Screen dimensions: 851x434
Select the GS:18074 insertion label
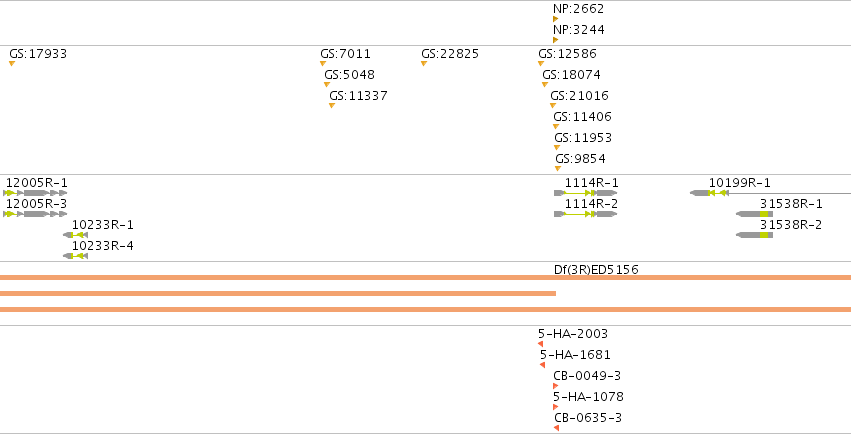[x=571, y=75]
